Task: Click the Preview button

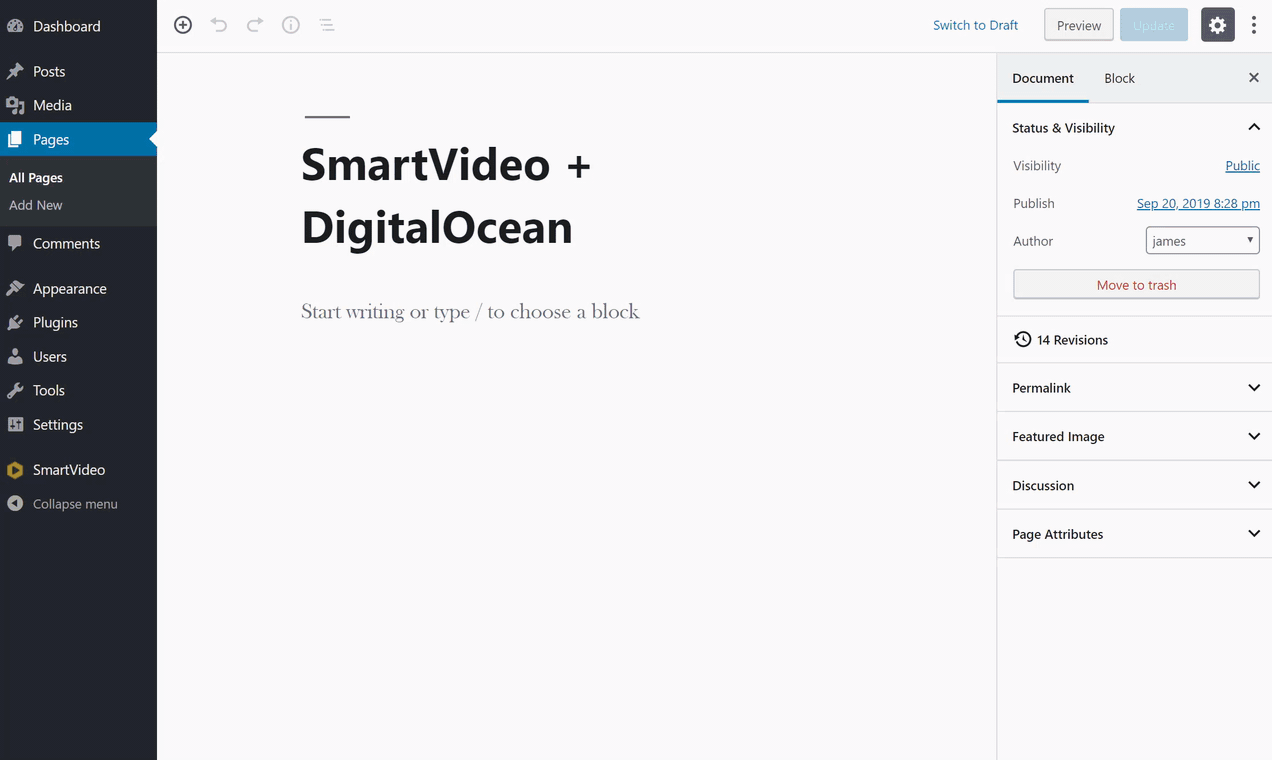Action: (x=1078, y=24)
